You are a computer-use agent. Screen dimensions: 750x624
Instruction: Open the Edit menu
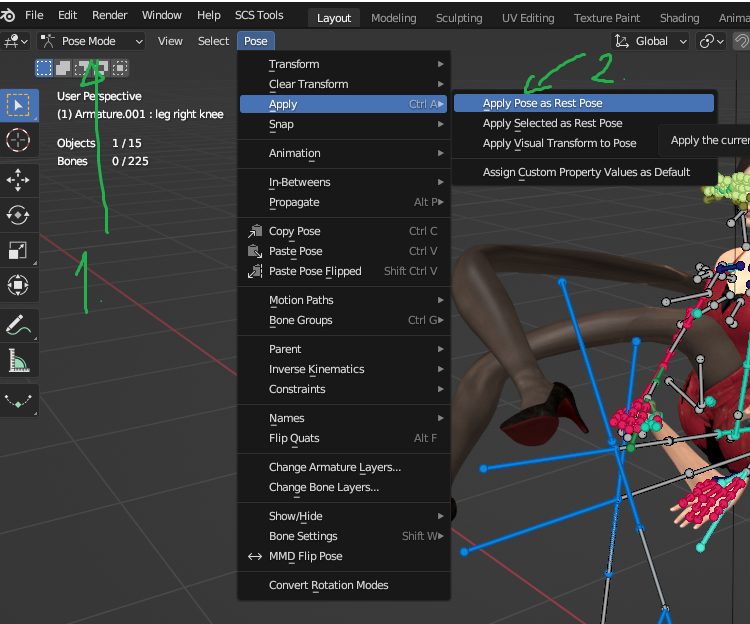point(67,15)
